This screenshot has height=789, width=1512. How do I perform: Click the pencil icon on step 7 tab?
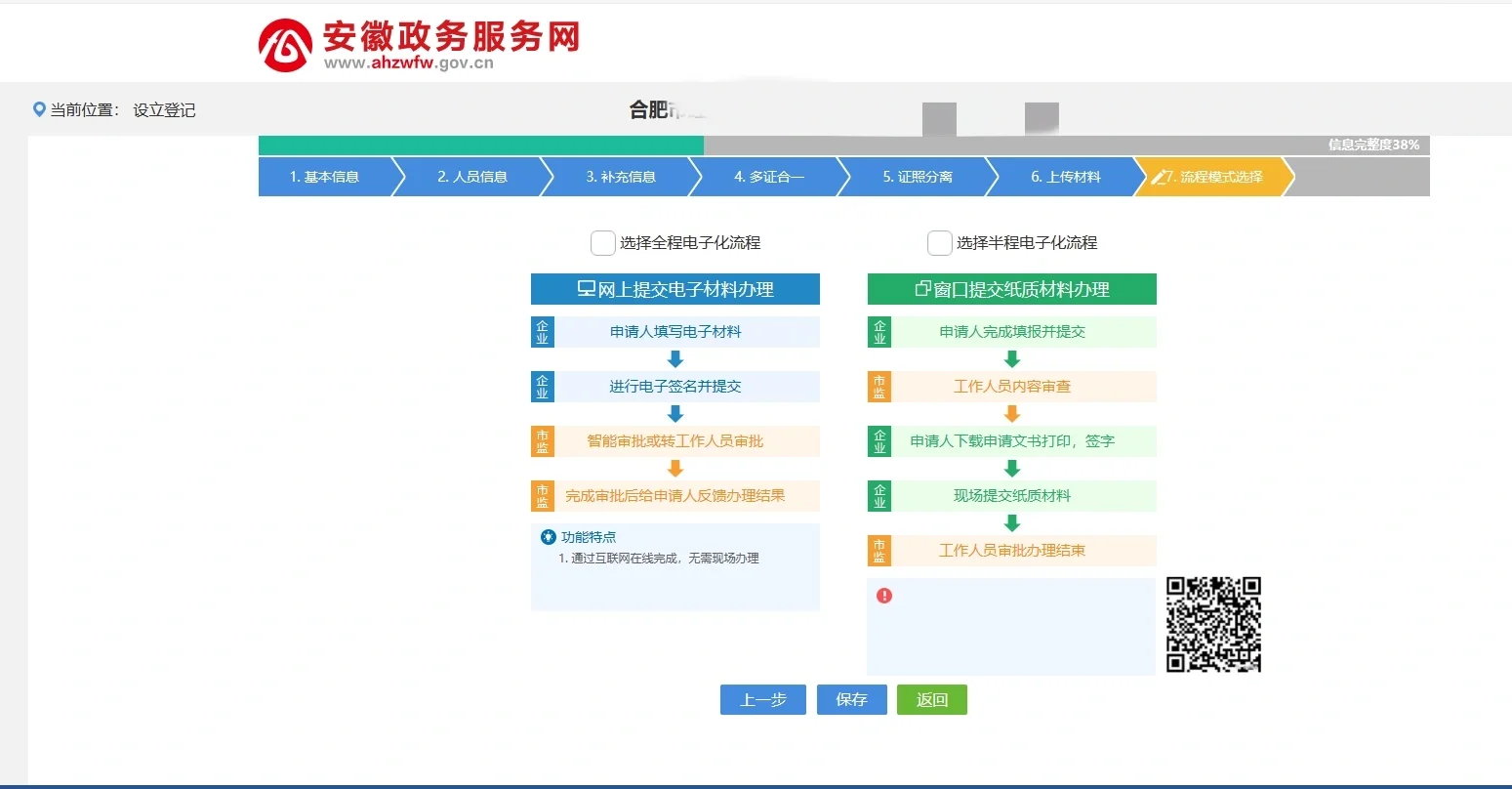point(1159,177)
